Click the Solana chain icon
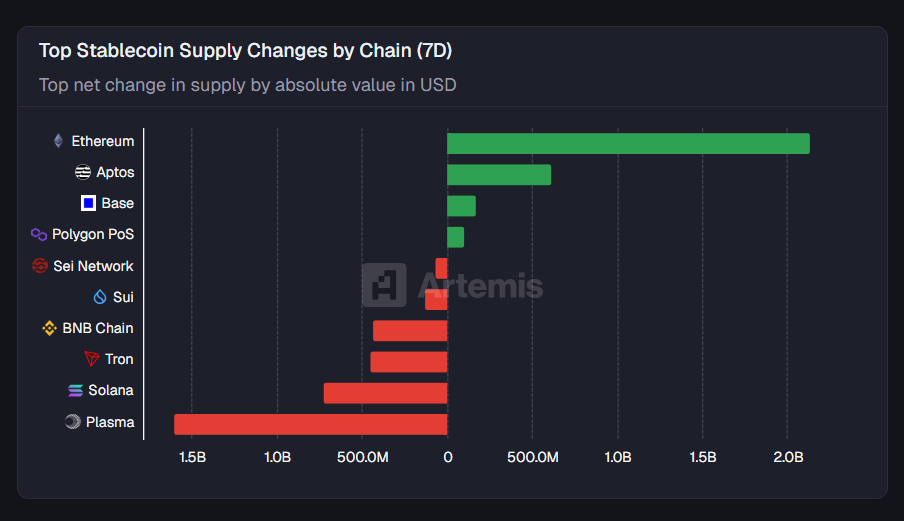Image resolution: width=904 pixels, height=521 pixels. coord(75,390)
